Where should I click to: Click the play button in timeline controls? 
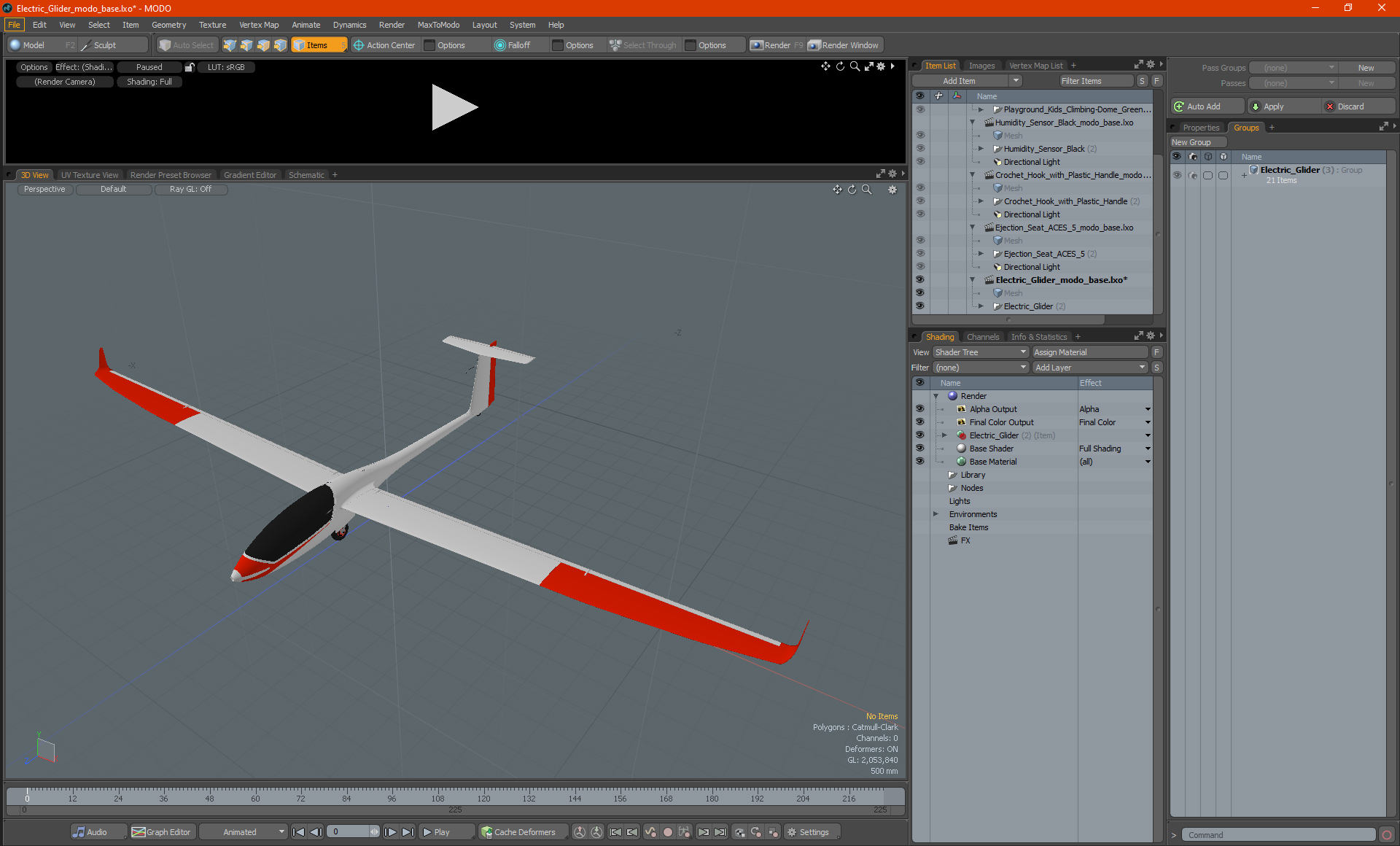(437, 832)
